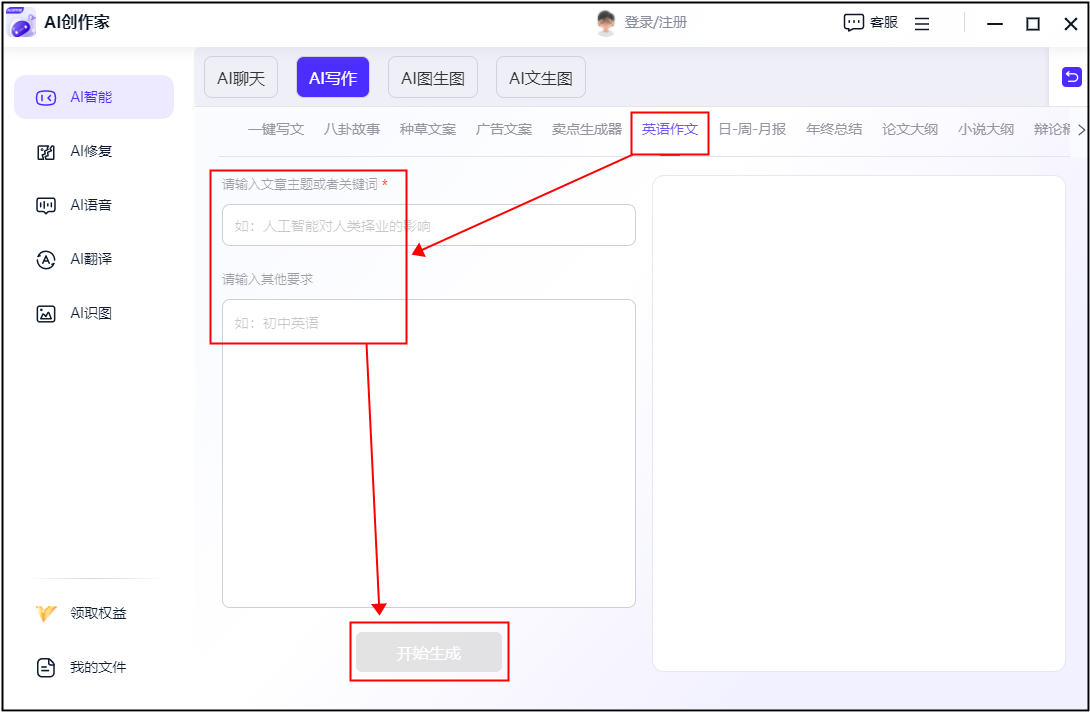Click the 客服 customer service icon
Screen dimensions: 1090x712
tap(853, 23)
